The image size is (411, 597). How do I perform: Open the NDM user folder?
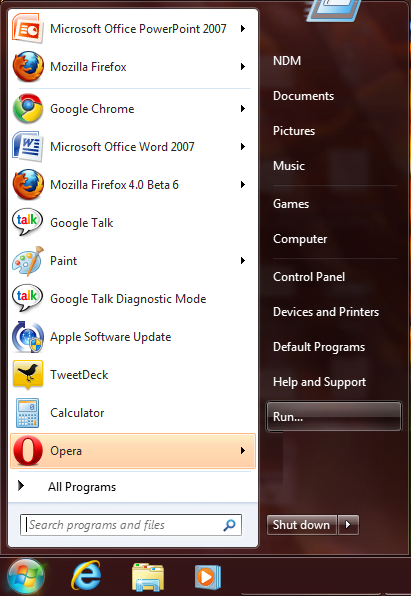287,61
